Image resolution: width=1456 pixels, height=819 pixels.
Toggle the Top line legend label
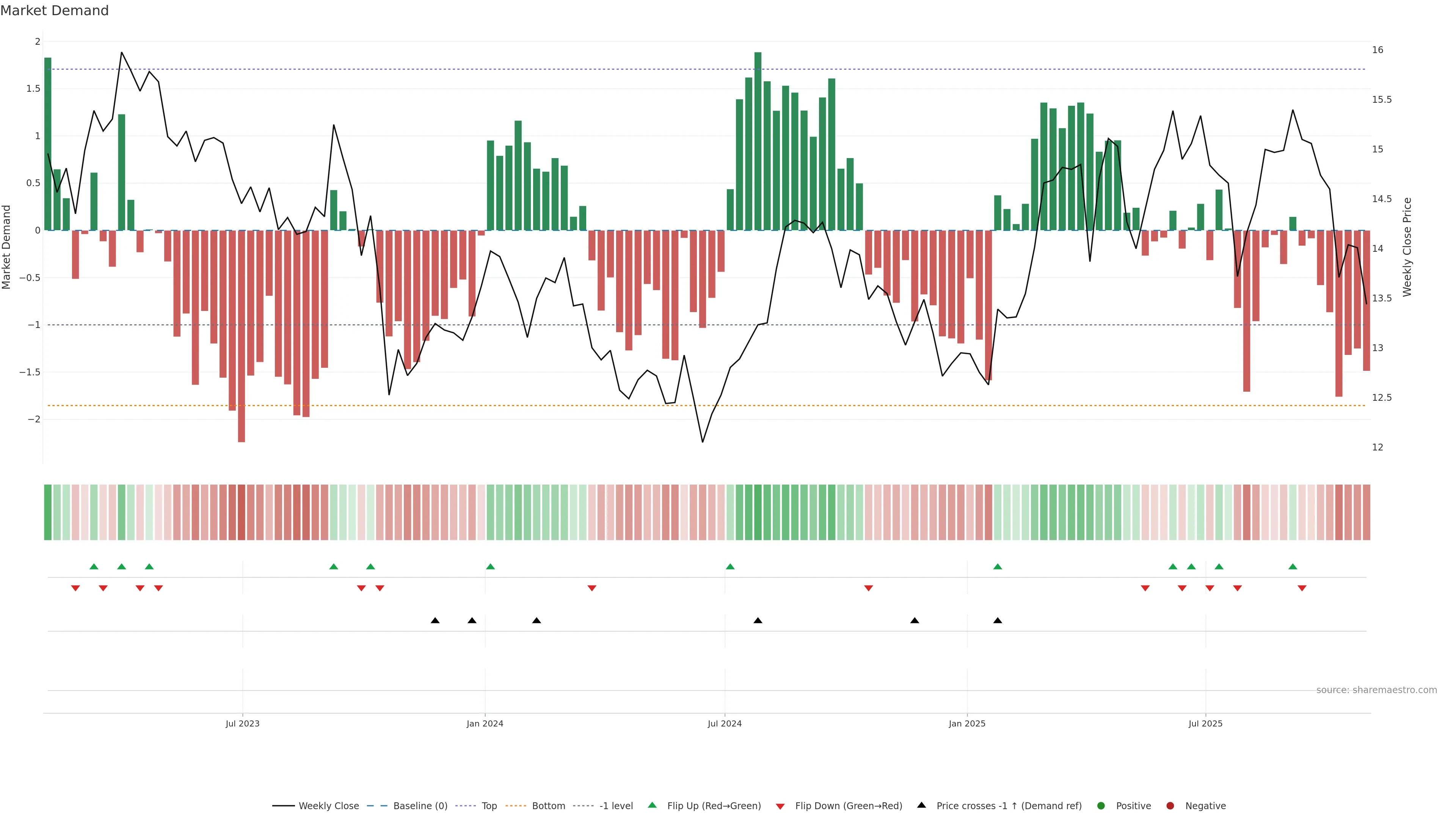tap(489, 806)
